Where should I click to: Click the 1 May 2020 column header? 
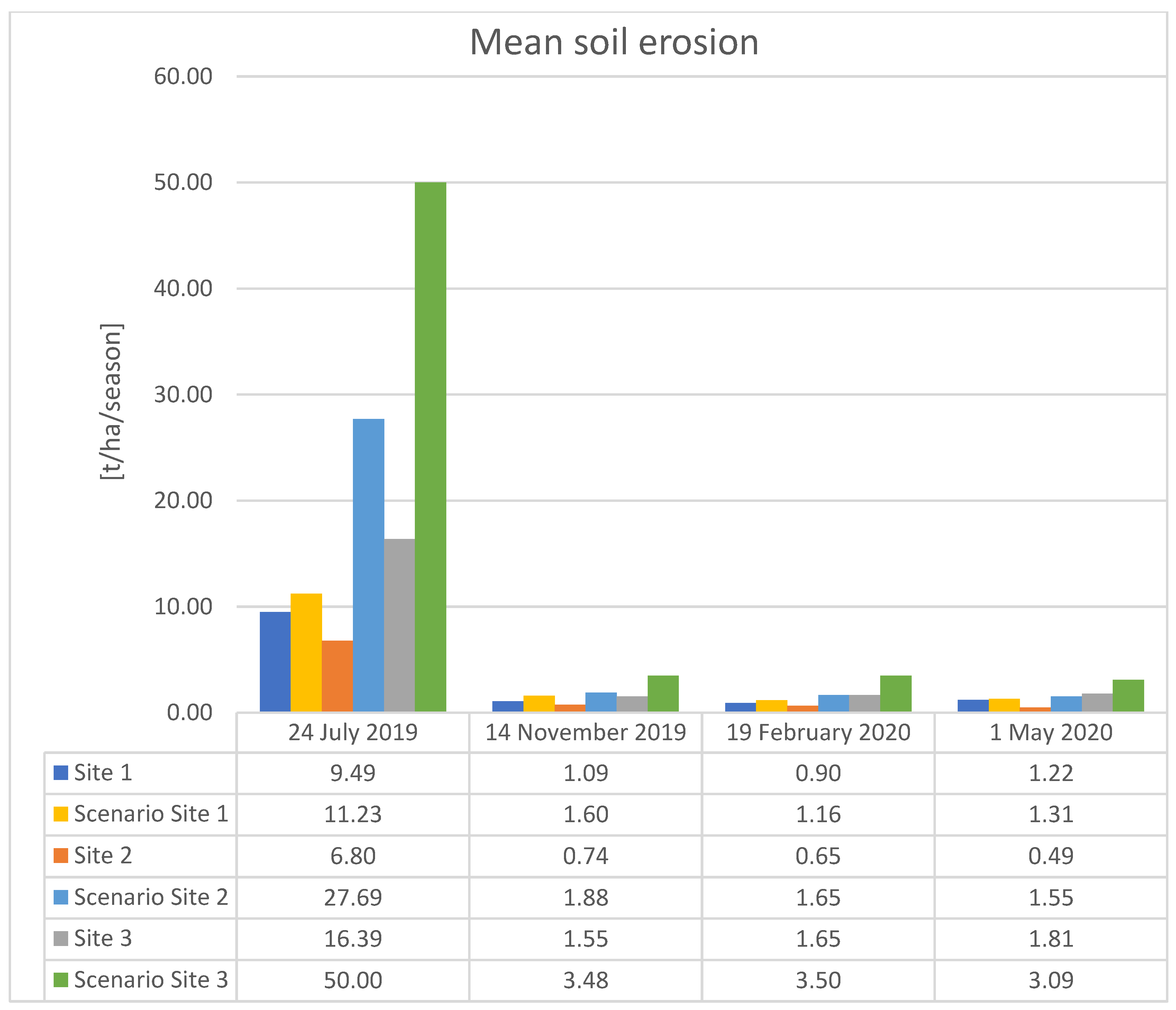(x=1050, y=733)
